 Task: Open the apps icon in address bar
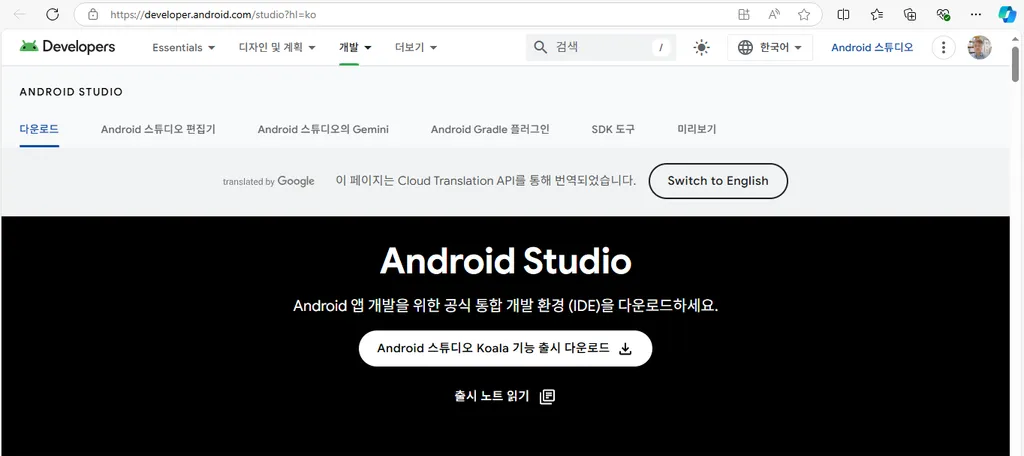point(743,14)
